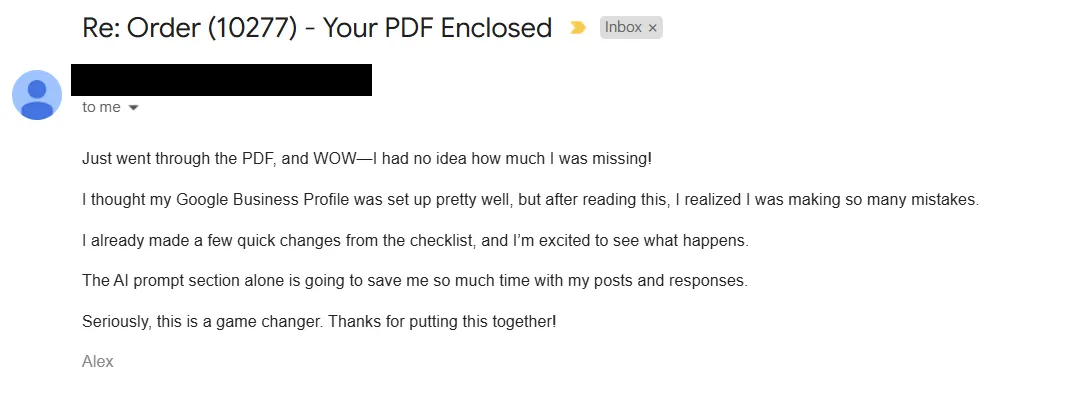
Task: Click the "to me" recipient text
Action: 101,107
